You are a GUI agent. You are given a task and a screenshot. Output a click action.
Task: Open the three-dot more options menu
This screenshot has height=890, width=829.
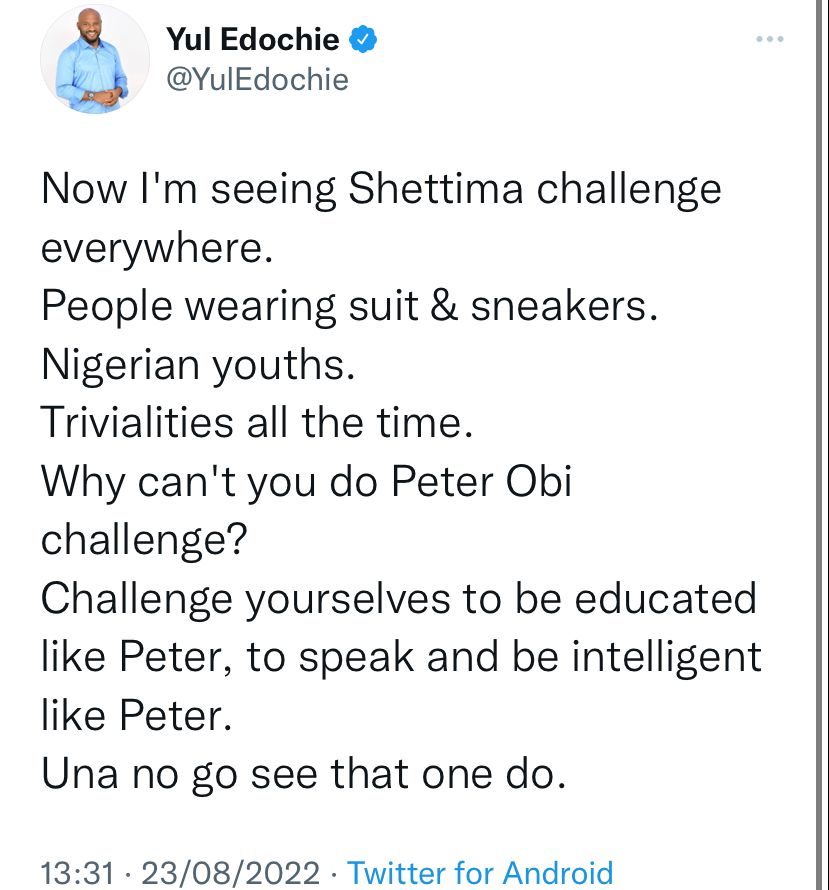(770, 39)
